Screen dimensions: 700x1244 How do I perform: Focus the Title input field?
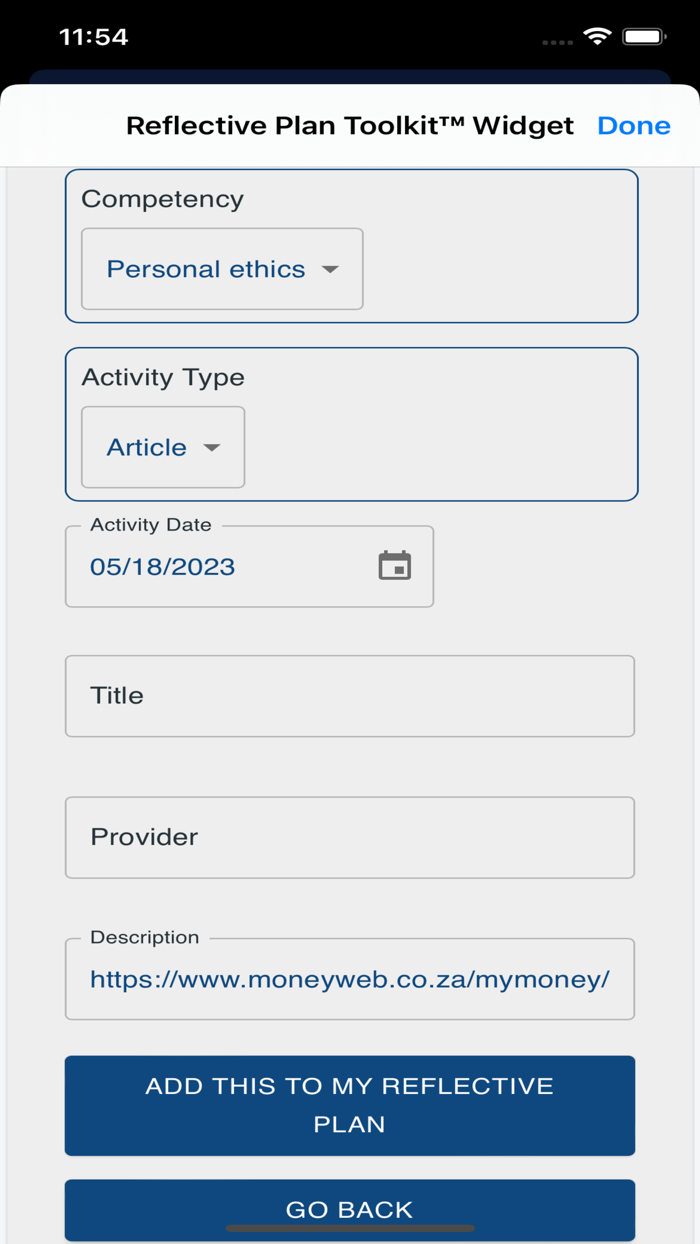(350, 695)
